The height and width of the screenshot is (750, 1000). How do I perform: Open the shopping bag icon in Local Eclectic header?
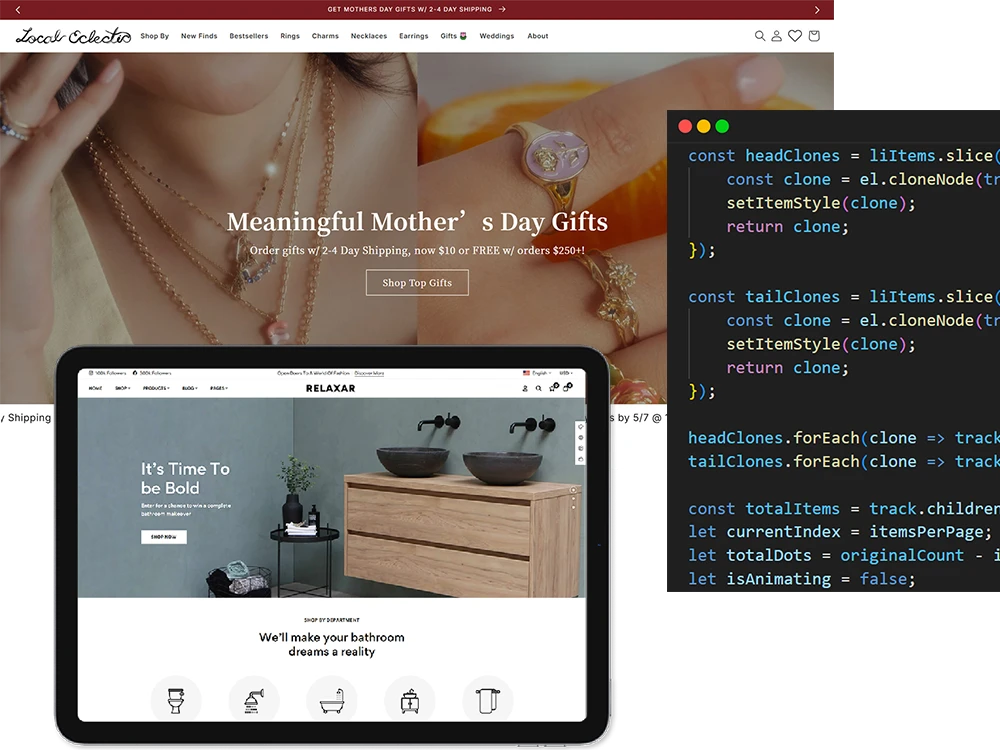pyautogui.click(x=814, y=36)
